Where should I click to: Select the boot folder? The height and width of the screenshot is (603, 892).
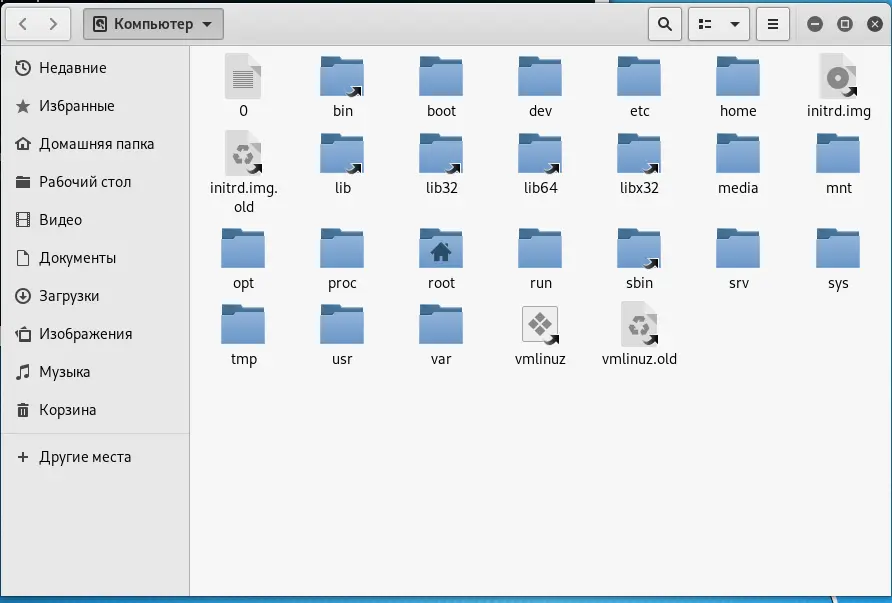point(441,85)
